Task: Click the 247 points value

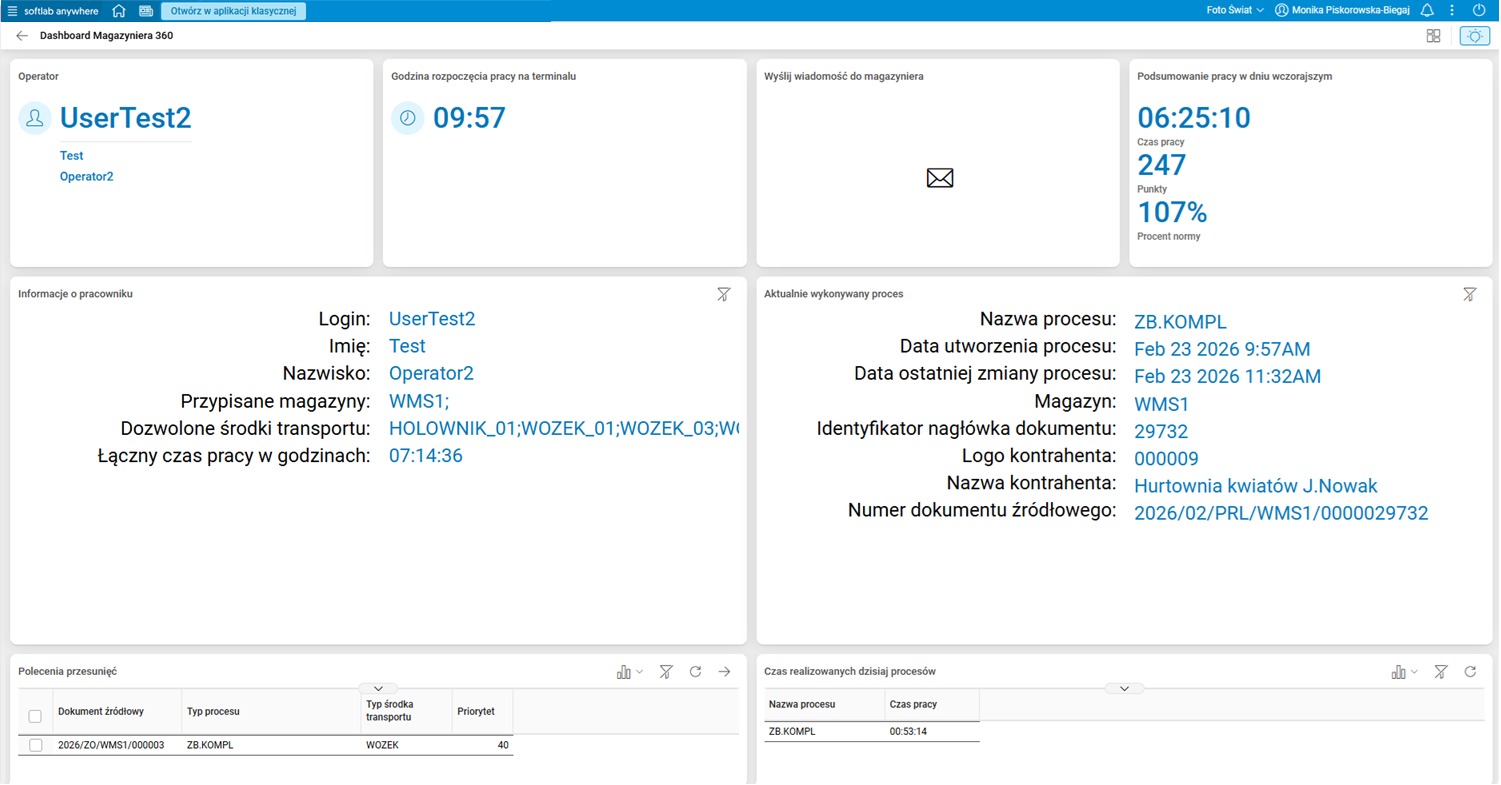Action: pyautogui.click(x=1162, y=165)
